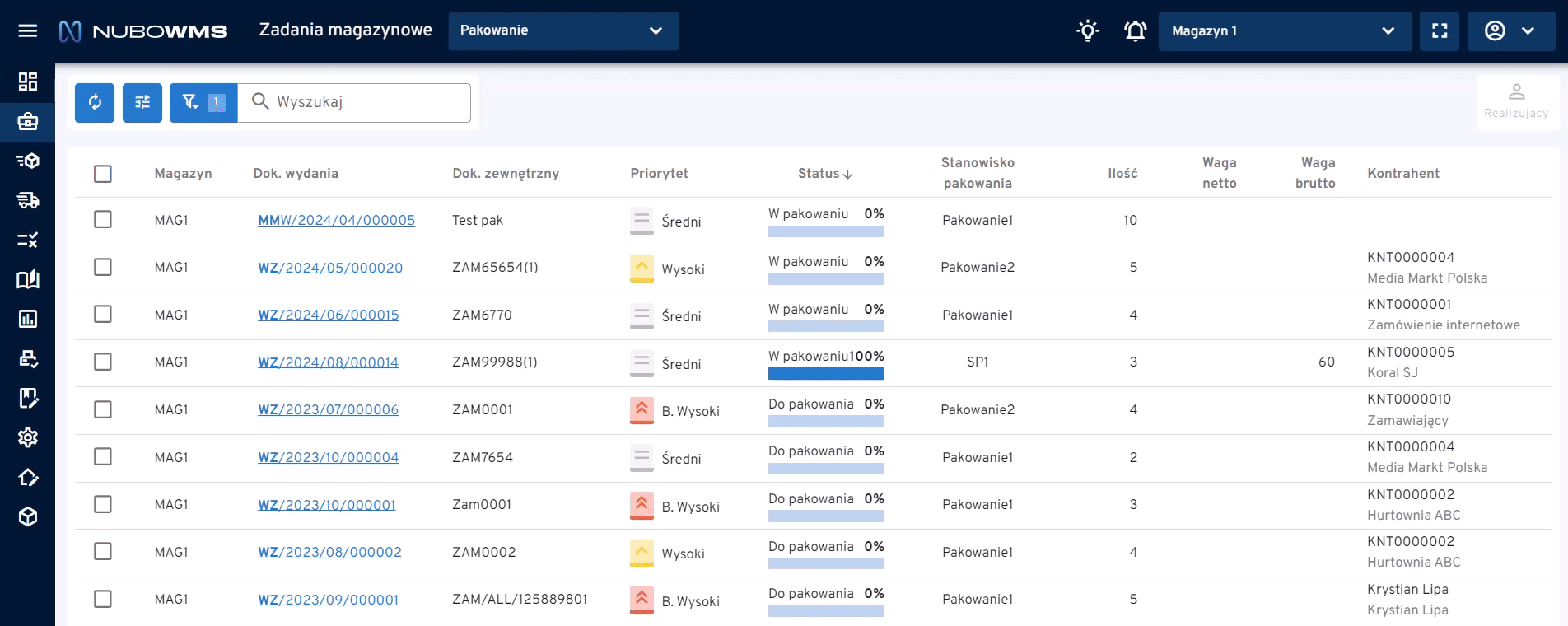Enter fullscreen mode with expand icon

pos(1440,31)
